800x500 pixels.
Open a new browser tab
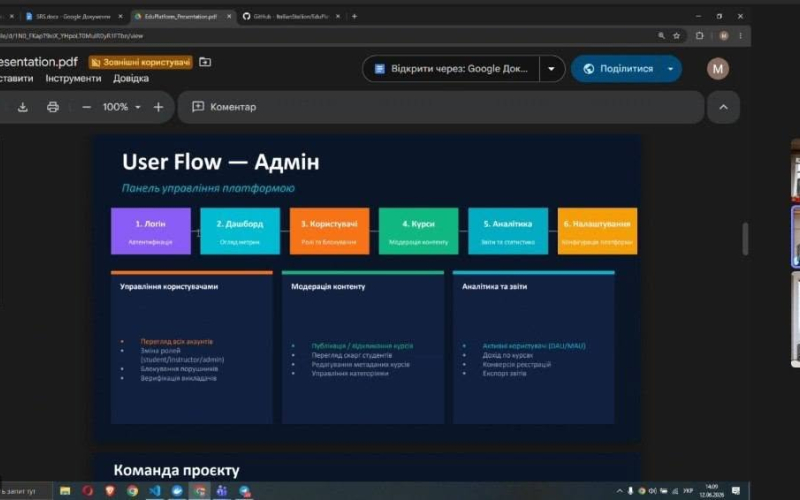(x=354, y=16)
